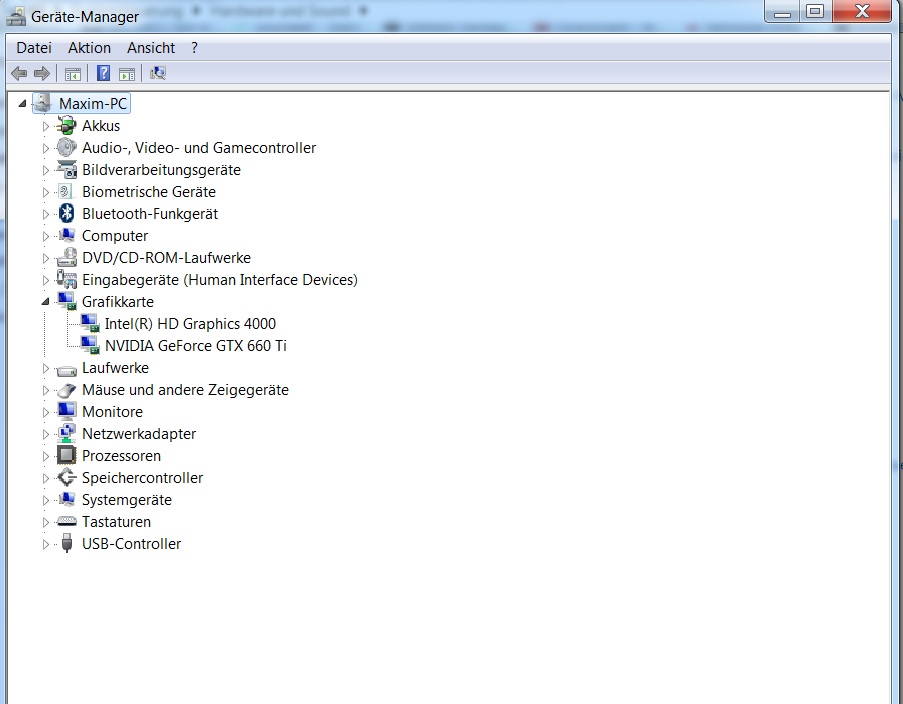Close the Geräte-Manager window

click(862, 11)
